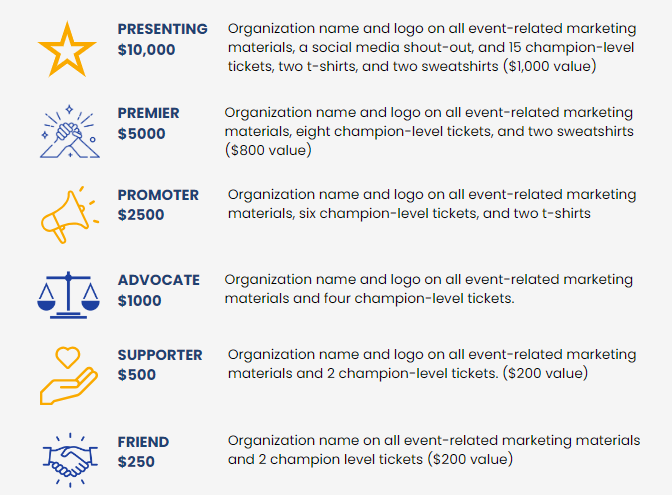Viewport: 672px width, 495px height.
Task: Select the FRIEND tier heading
Action: click(143, 442)
